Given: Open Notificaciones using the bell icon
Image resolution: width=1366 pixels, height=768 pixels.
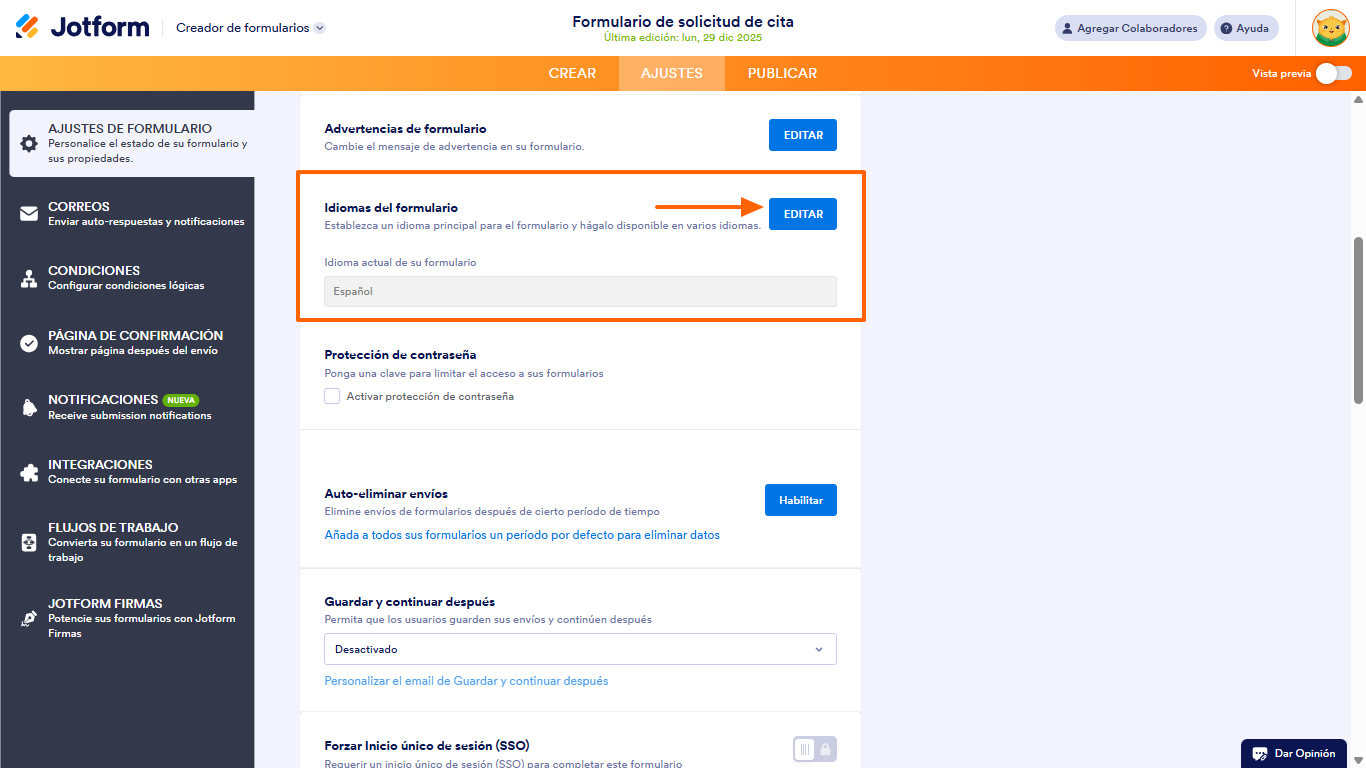Looking at the screenshot, I should [29, 407].
